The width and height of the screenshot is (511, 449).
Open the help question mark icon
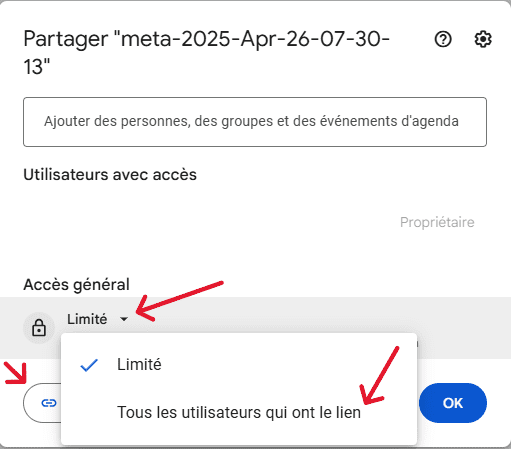click(x=443, y=39)
